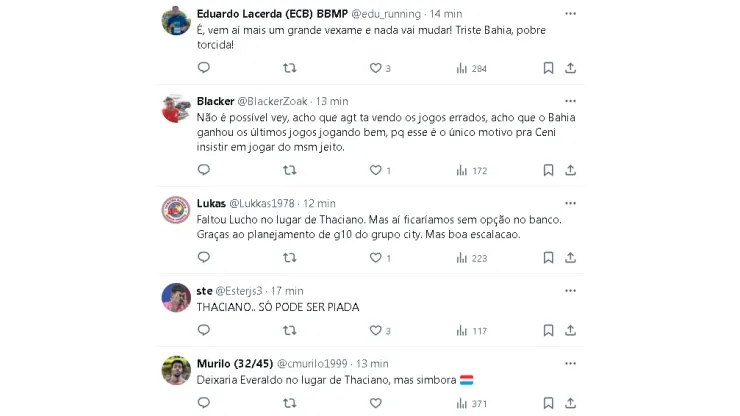740x416 pixels.
Task: Open more options menu on Lukas's tweet
Action: tap(570, 203)
